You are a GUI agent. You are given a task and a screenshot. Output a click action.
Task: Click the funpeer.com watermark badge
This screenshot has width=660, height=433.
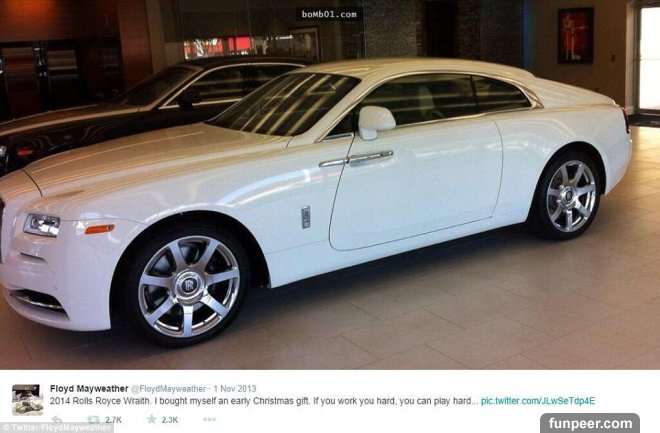click(590, 423)
